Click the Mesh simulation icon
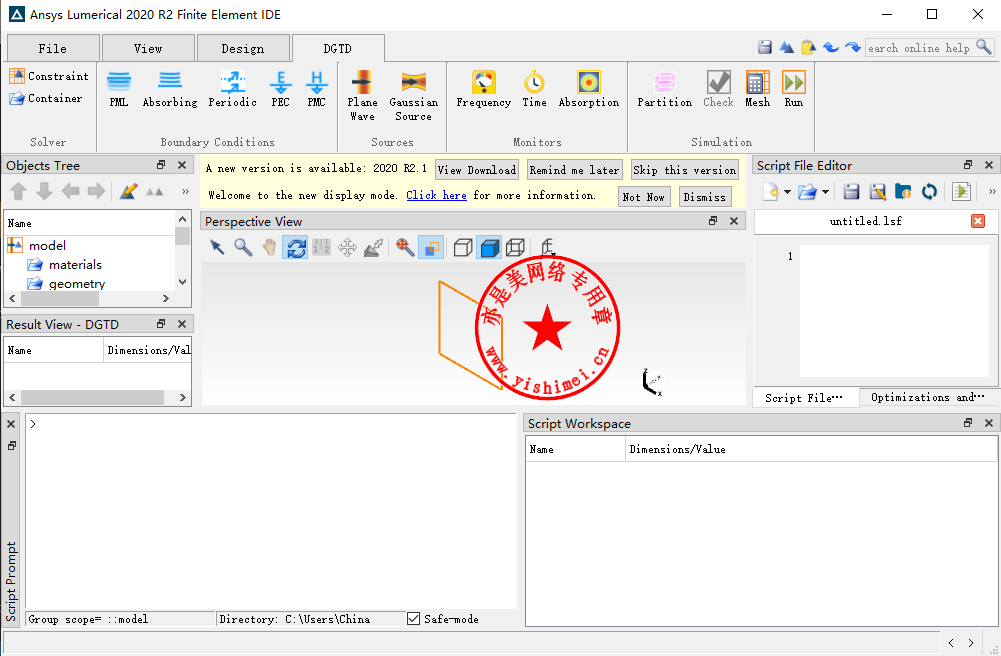1001x656 pixels. 758,89
